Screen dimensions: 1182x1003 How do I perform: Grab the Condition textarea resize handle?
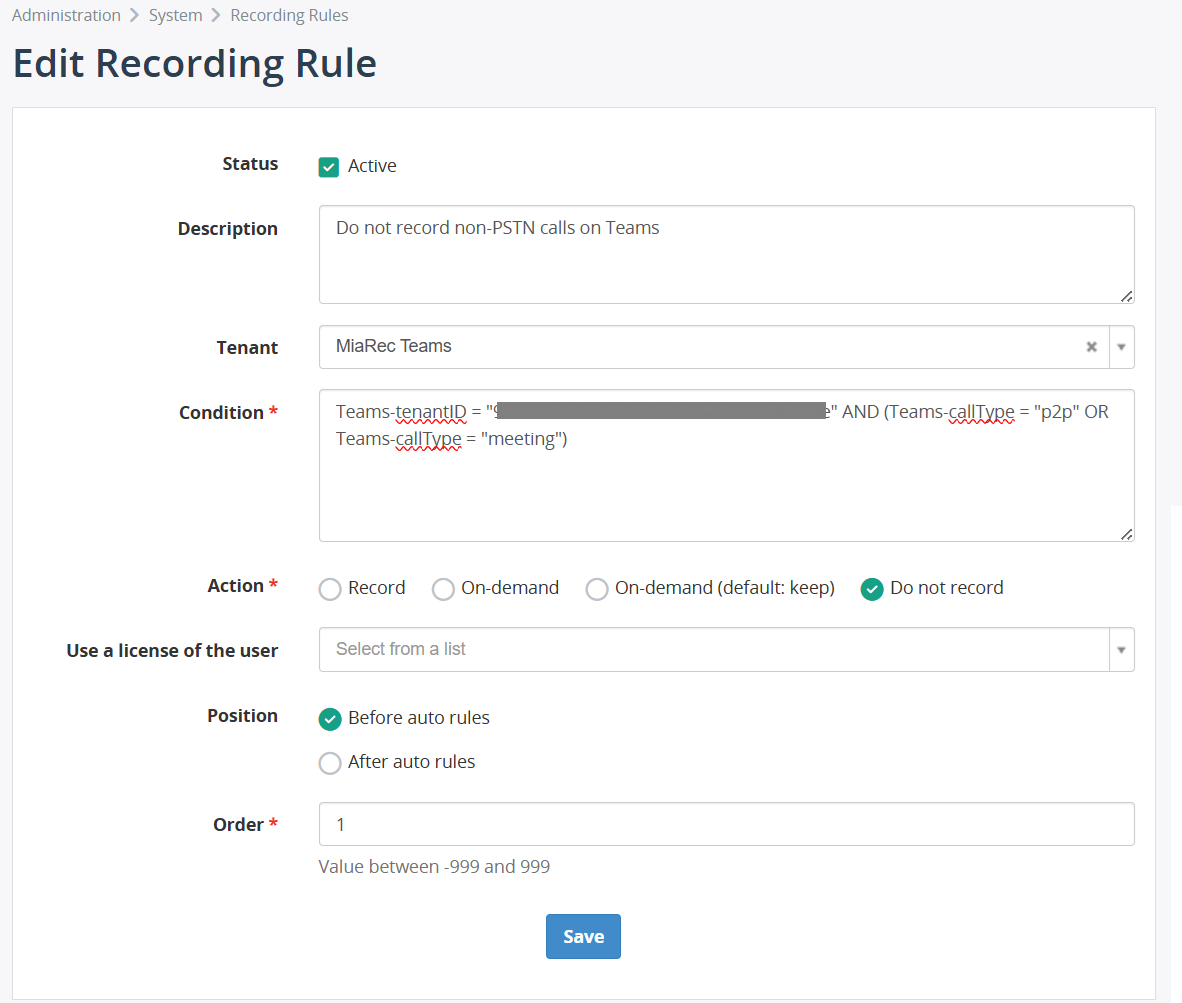click(1126, 534)
